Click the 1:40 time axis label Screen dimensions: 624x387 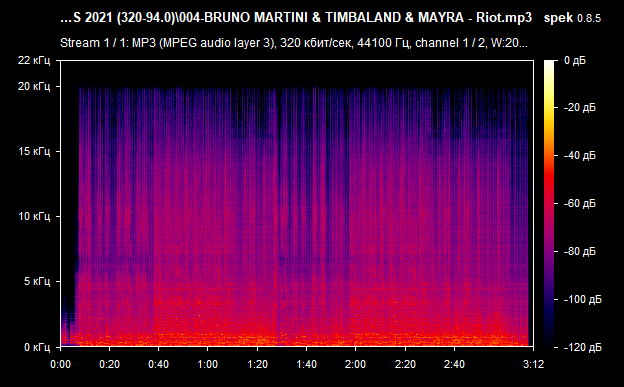click(x=306, y=364)
